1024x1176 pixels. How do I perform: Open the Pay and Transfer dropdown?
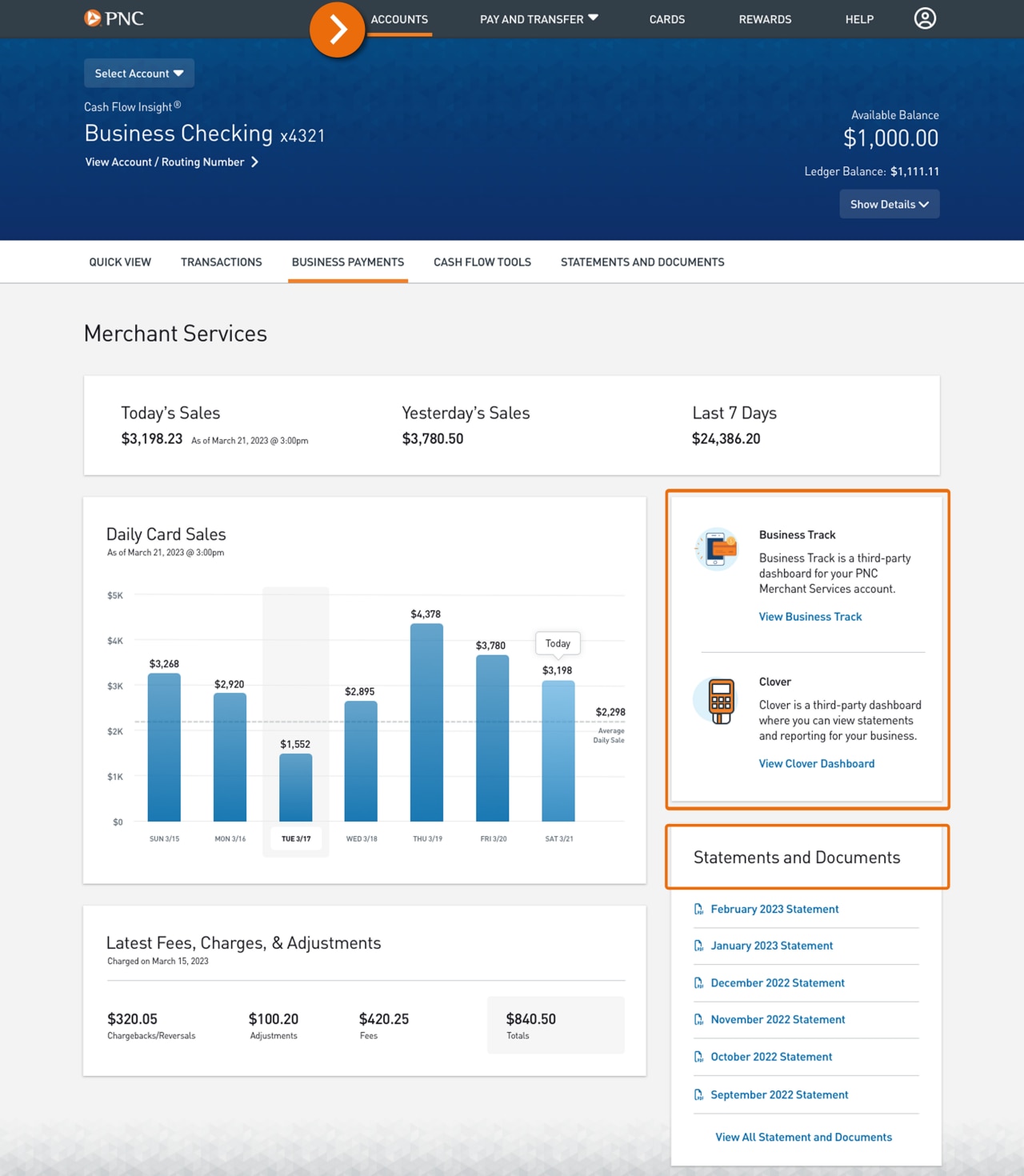(538, 18)
